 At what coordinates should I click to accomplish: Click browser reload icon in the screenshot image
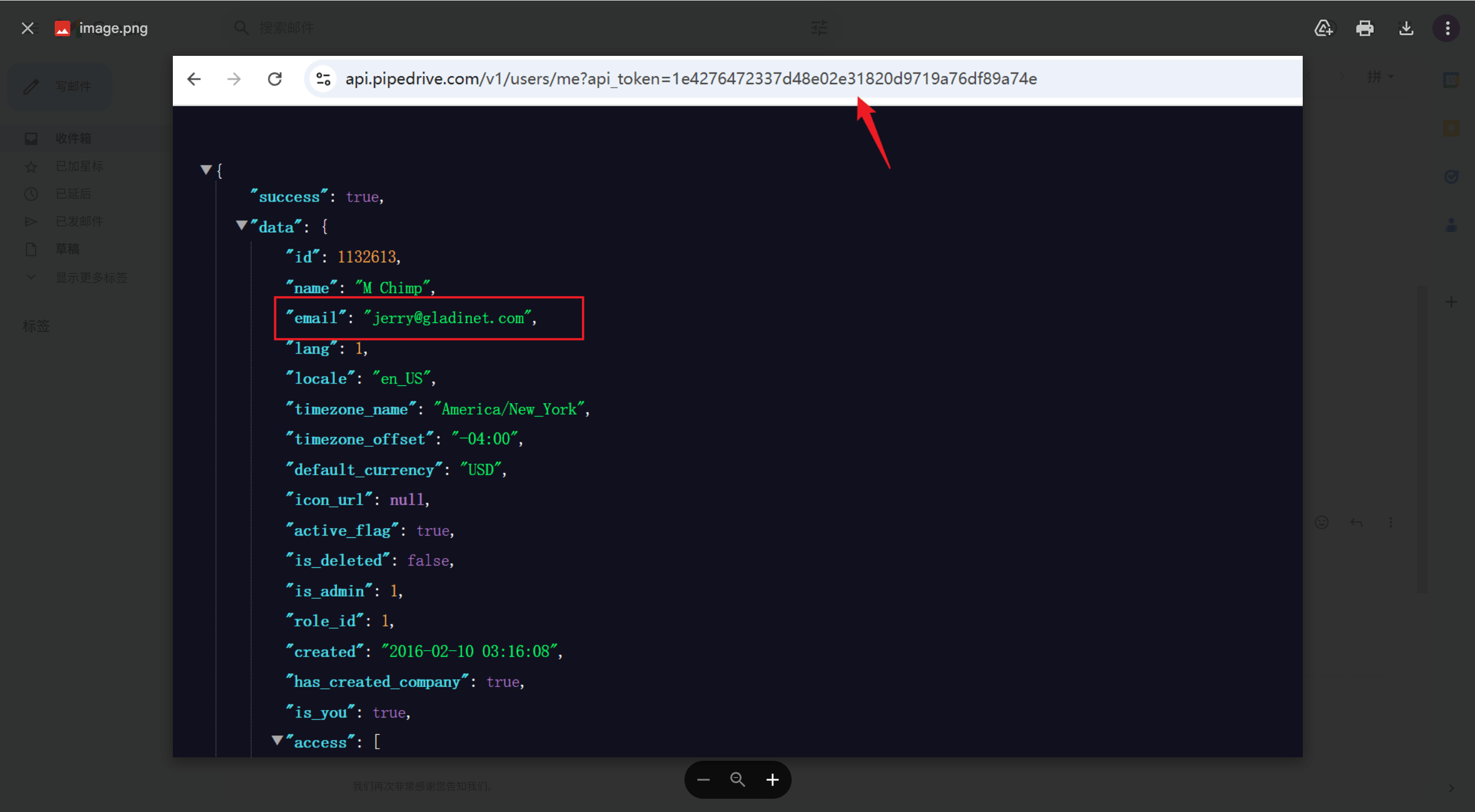click(275, 79)
